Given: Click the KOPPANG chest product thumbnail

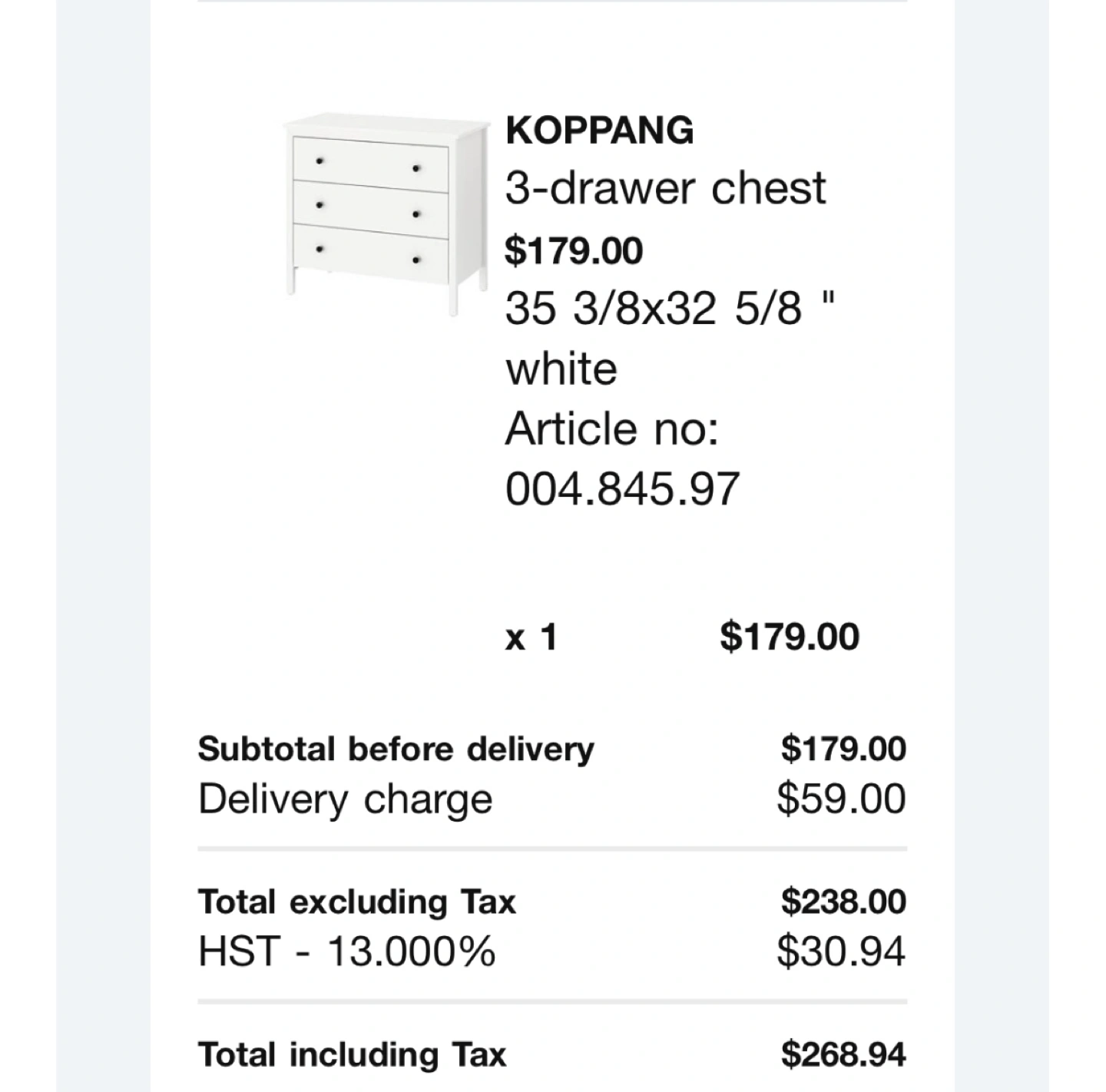Looking at the screenshot, I should 386,212.
